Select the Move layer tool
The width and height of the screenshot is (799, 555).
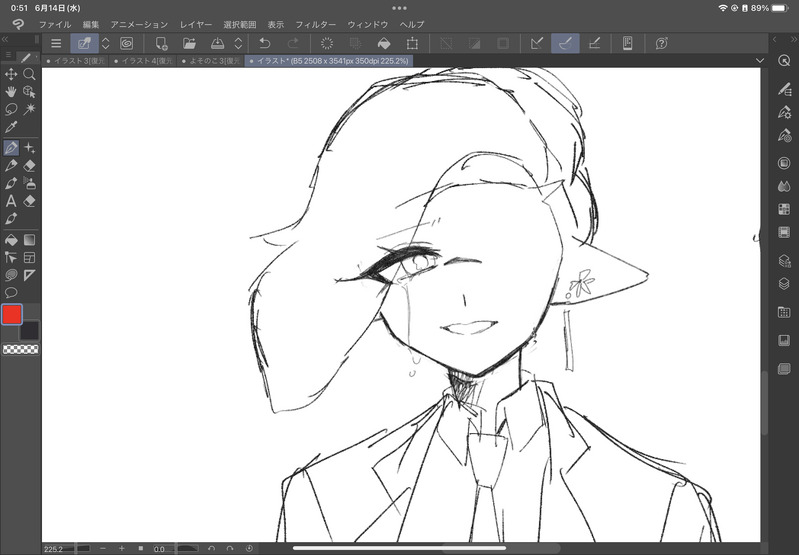coord(11,74)
